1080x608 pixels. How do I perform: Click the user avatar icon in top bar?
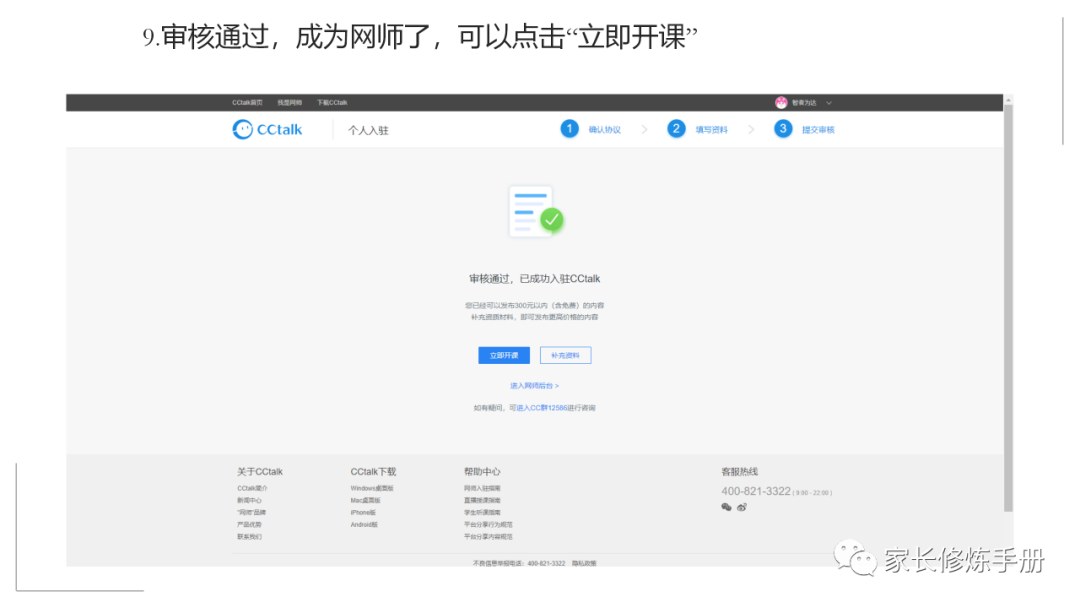tap(781, 103)
